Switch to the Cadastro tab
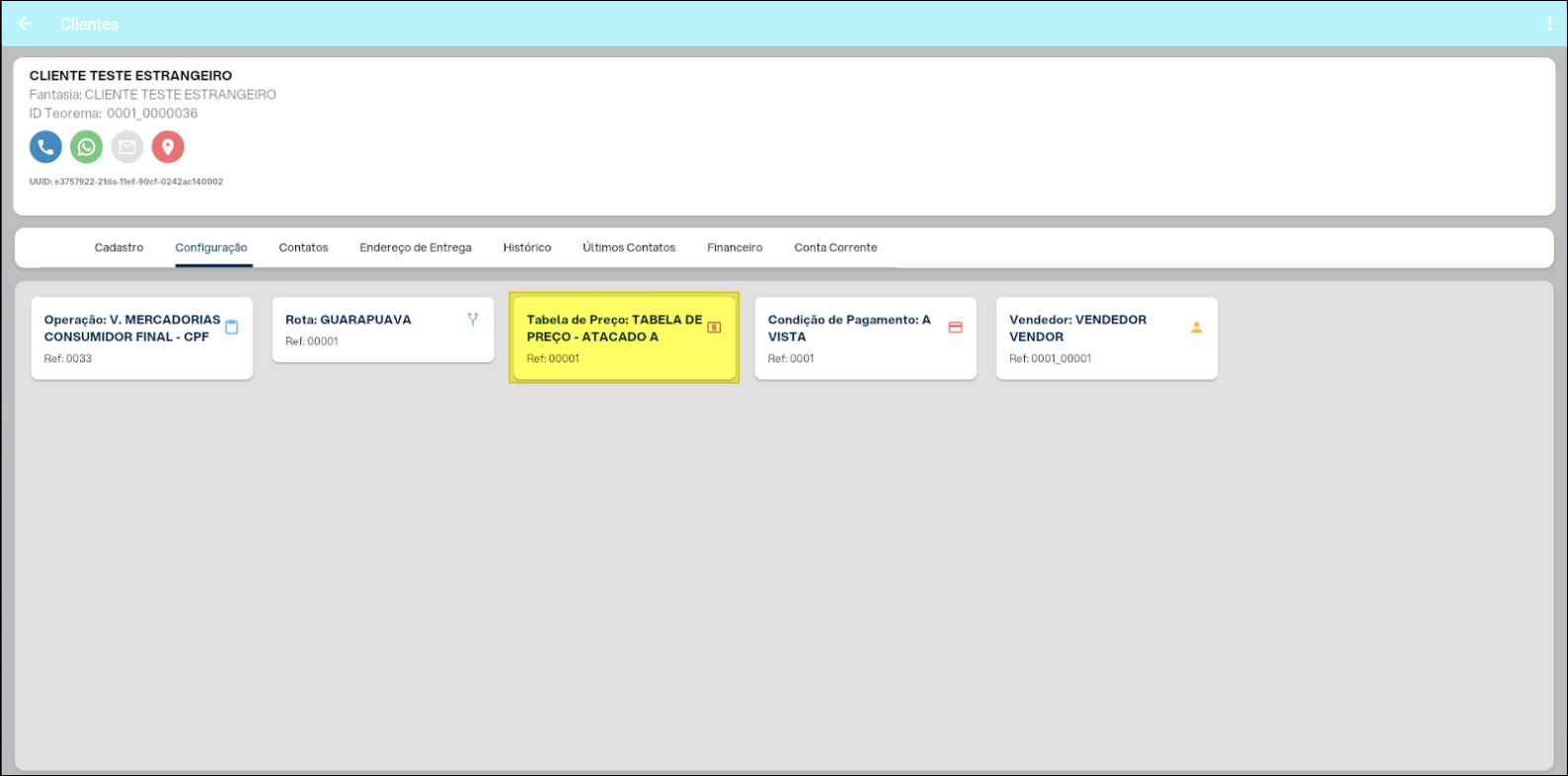1568x776 pixels. click(118, 248)
